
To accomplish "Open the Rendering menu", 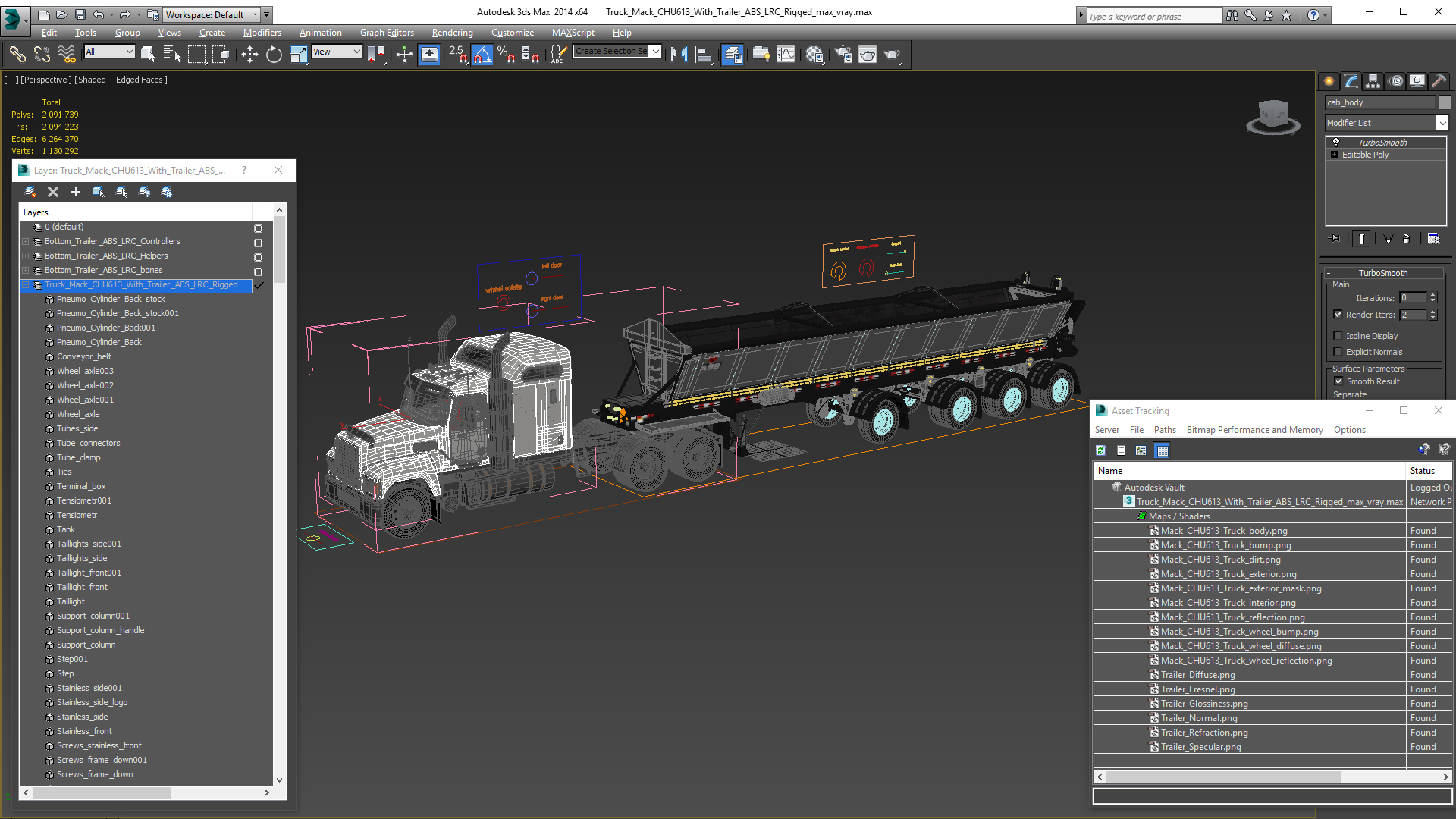I will click(x=452, y=33).
